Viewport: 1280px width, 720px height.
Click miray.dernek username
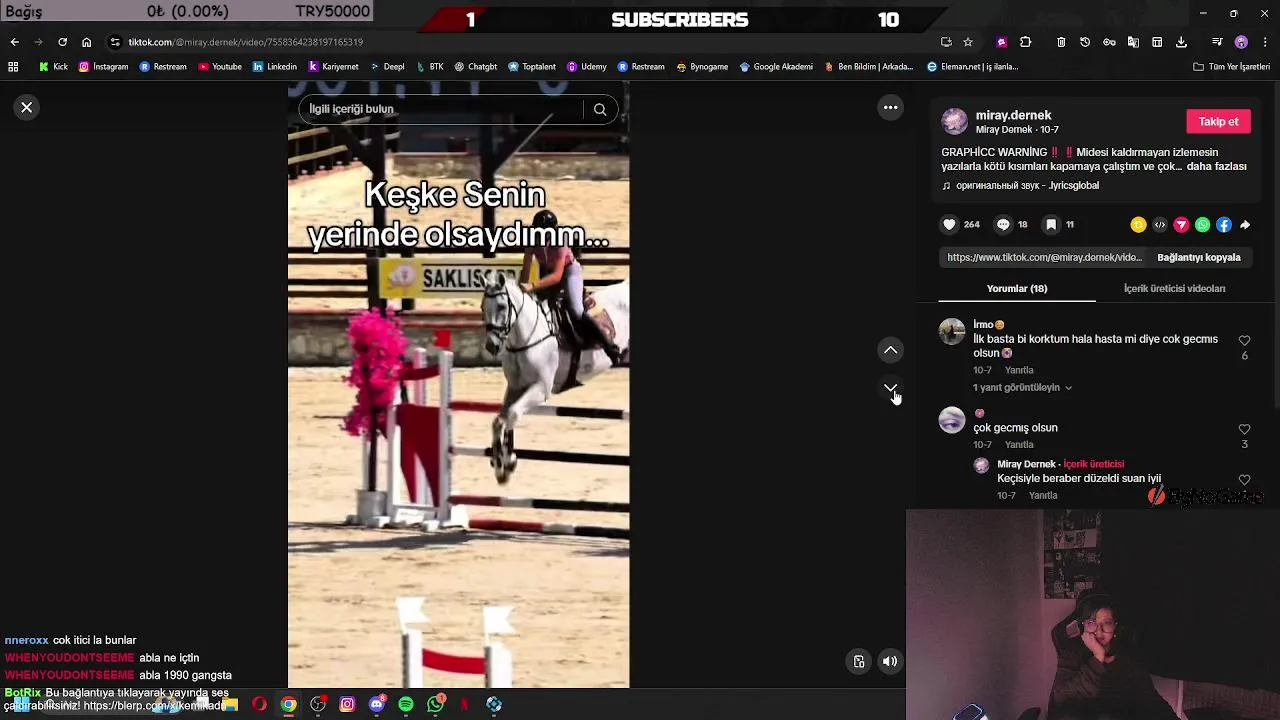click(x=1013, y=115)
